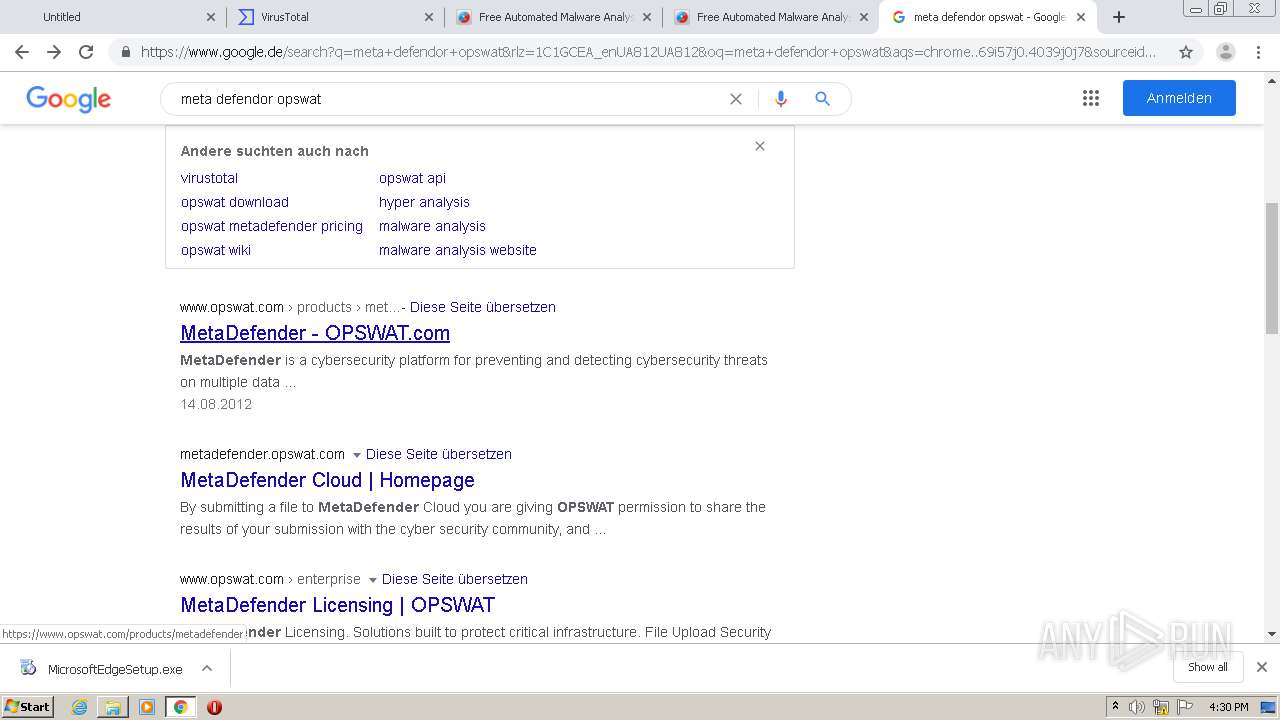
Task: Open related search 'malware analysis'
Action: click(x=432, y=226)
